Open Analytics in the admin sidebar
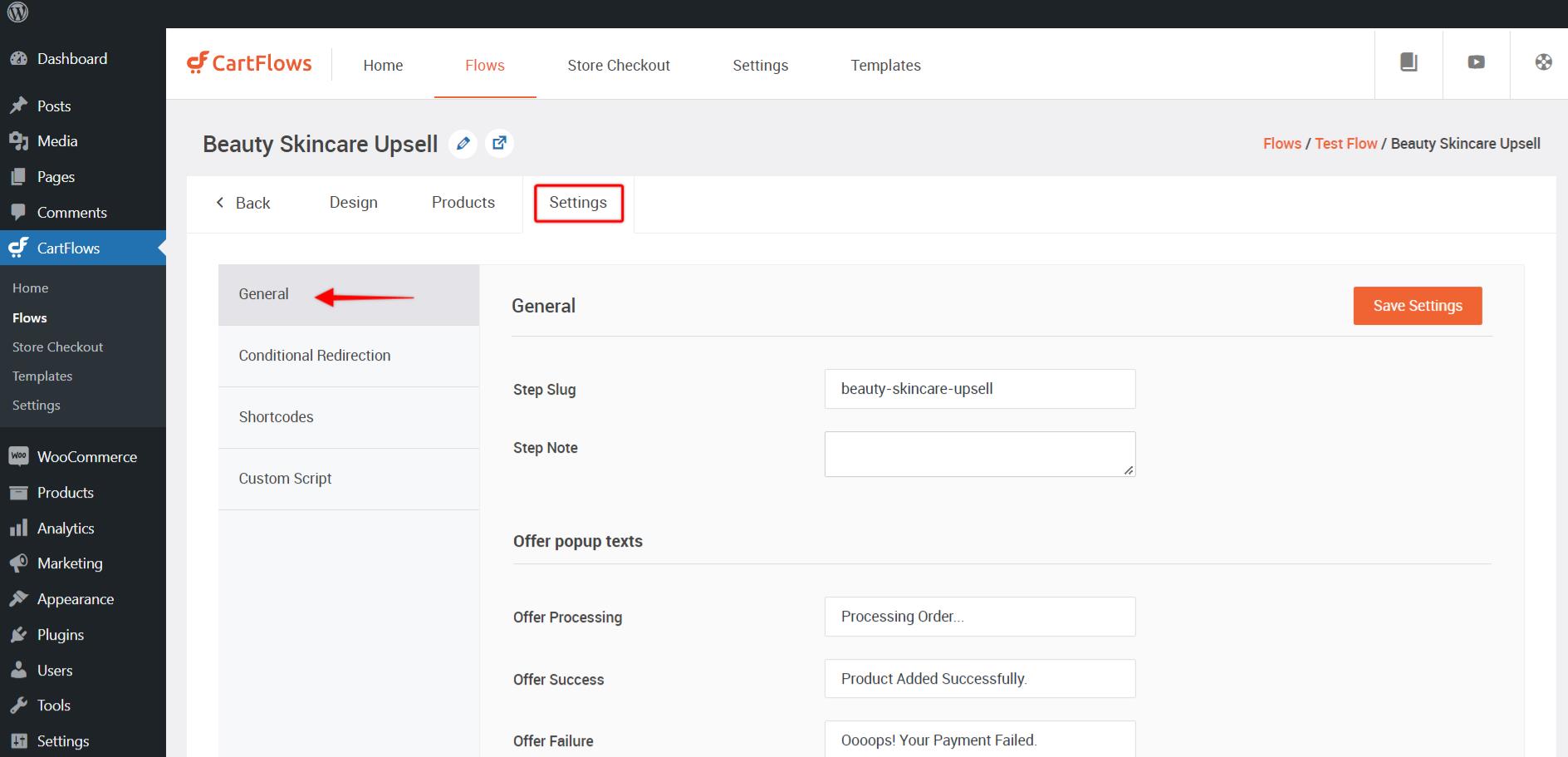The width and height of the screenshot is (1568, 757). (x=66, y=528)
